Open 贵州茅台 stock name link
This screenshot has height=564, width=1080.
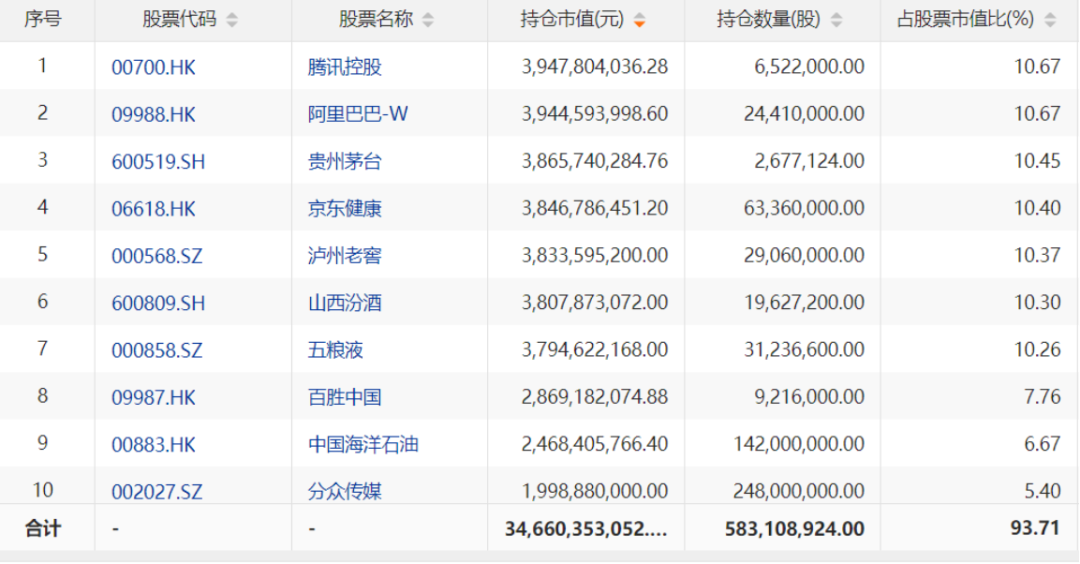pyautogui.click(x=344, y=161)
